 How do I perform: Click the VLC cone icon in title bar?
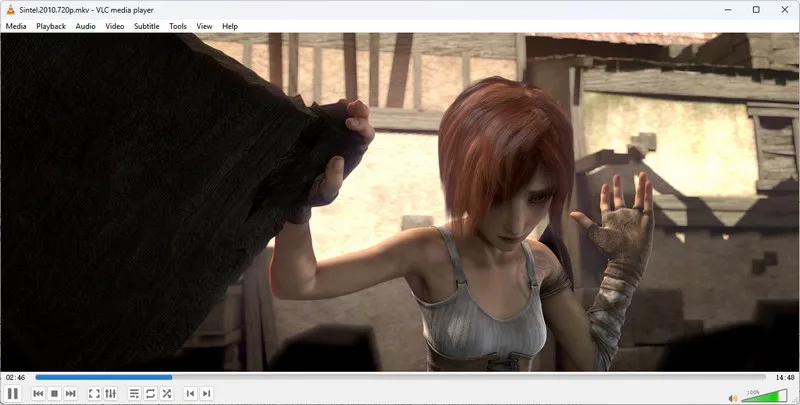(x=10, y=10)
